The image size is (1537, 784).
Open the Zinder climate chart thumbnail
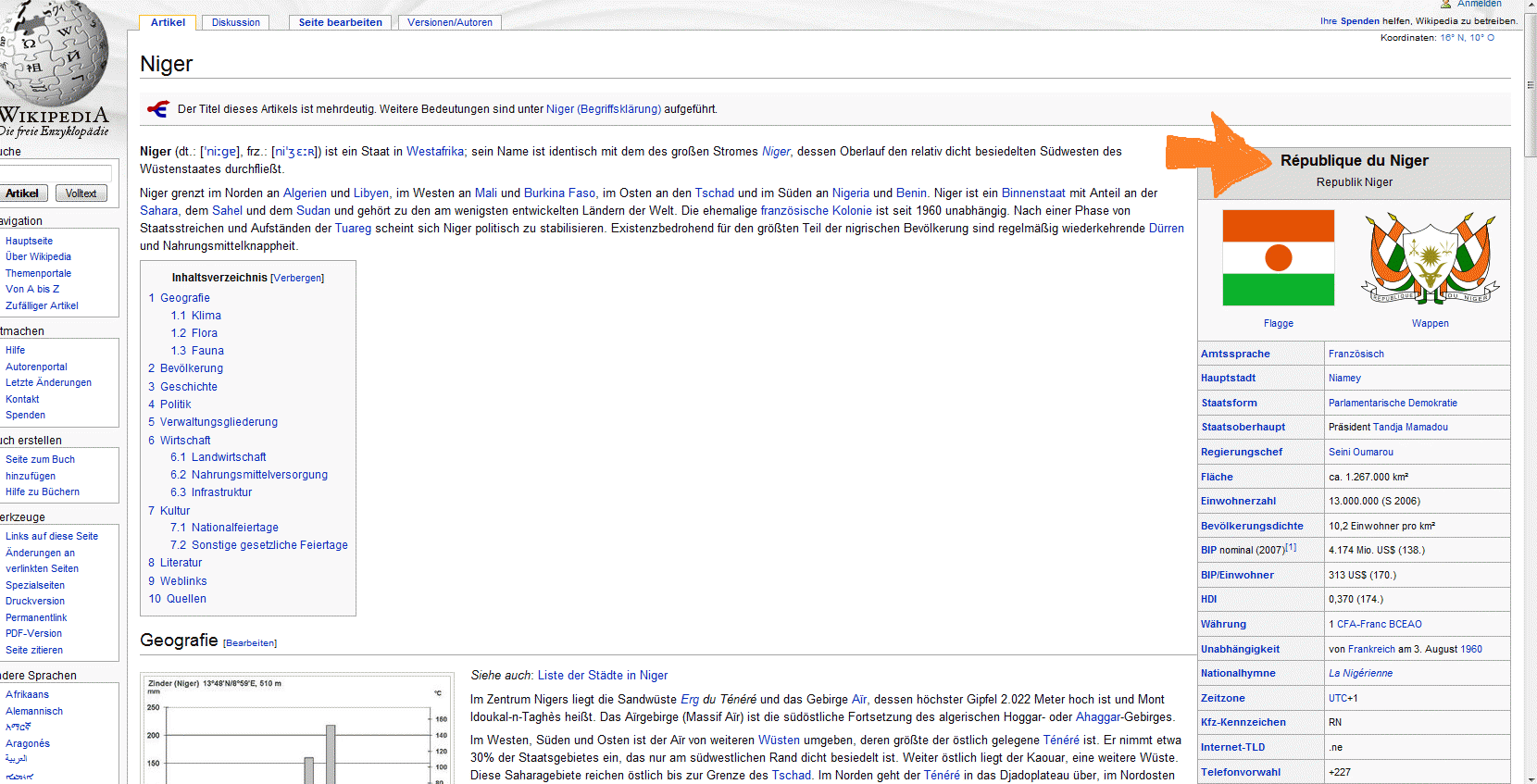coord(297,729)
